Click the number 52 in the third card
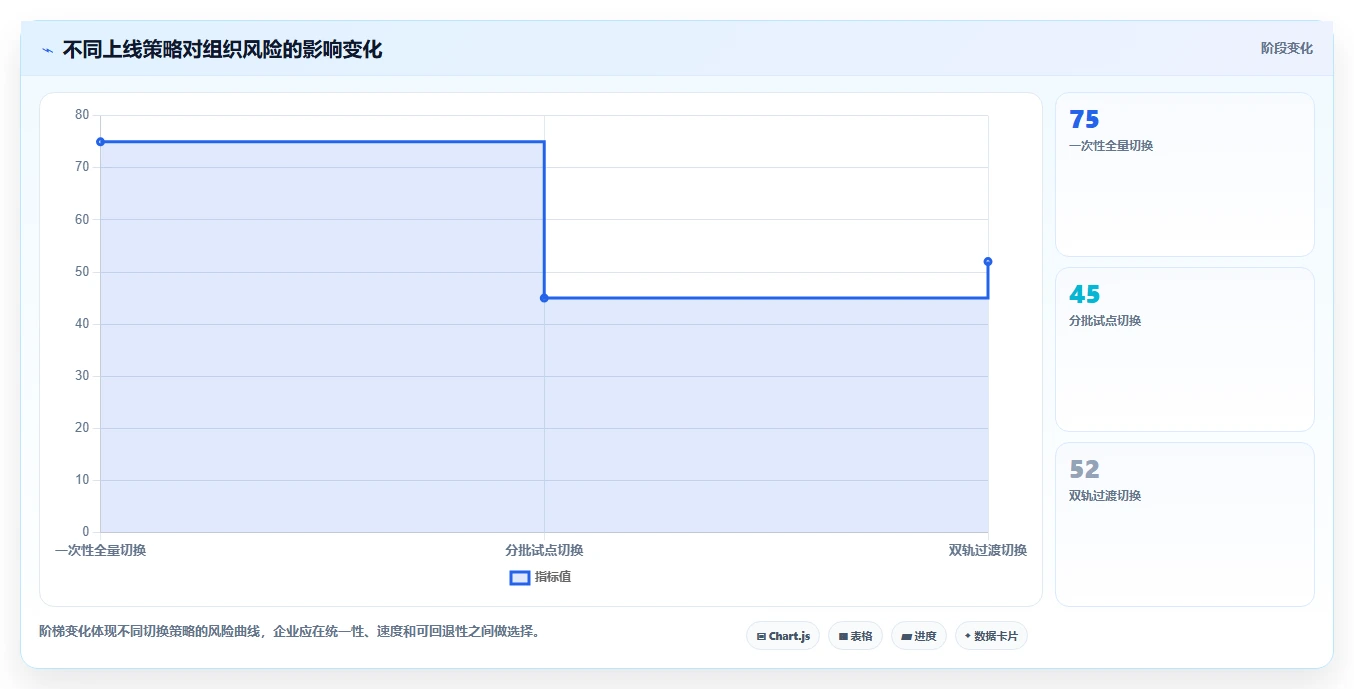 [x=1084, y=469]
